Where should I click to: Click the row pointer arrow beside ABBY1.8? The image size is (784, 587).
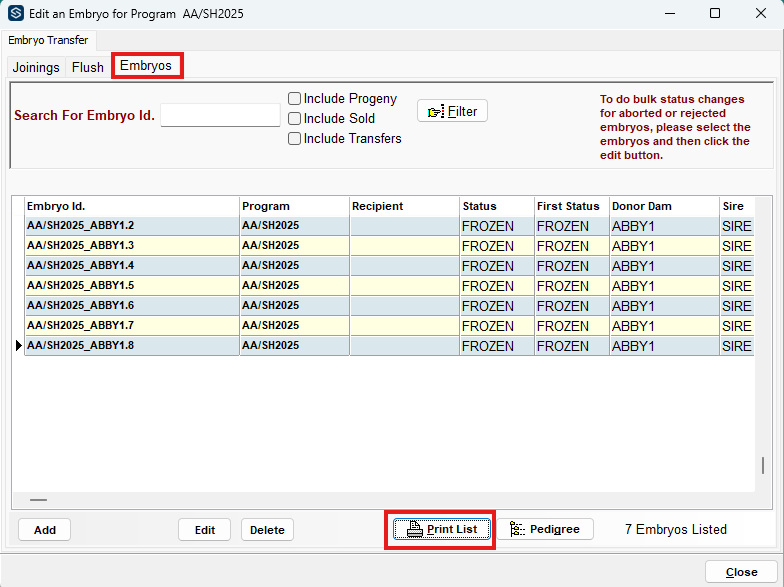[18, 345]
